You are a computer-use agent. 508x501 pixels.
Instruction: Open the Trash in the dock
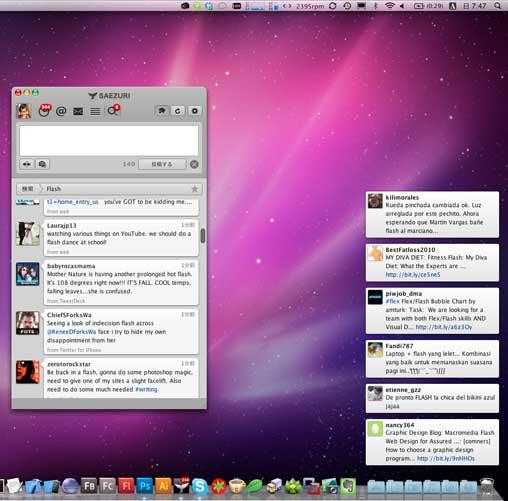point(487,486)
